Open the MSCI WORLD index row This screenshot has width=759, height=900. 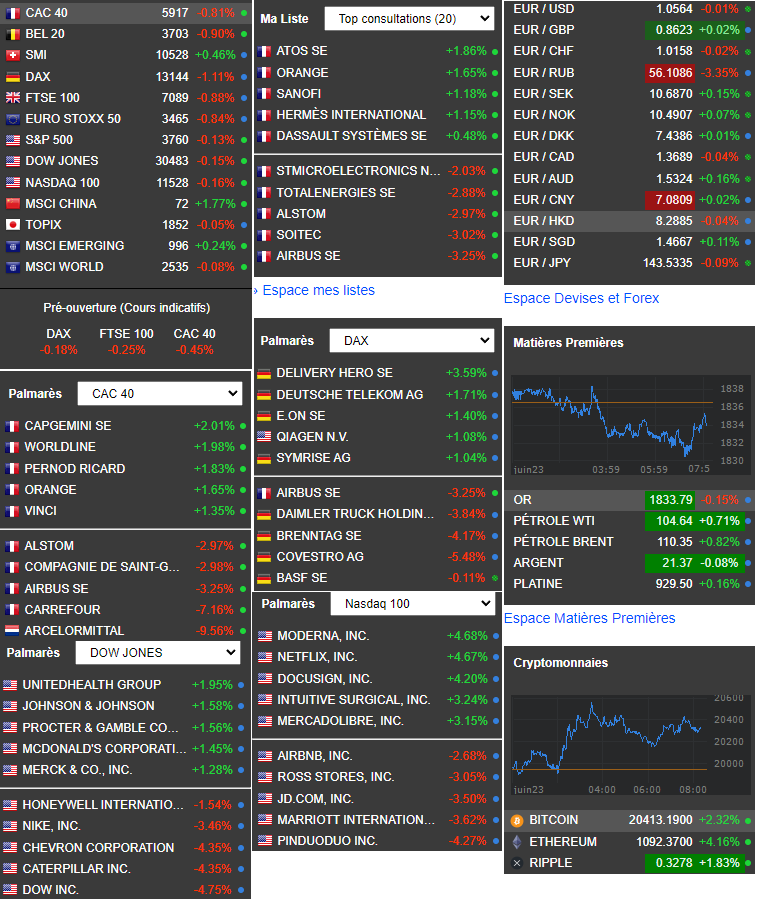point(126,267)
